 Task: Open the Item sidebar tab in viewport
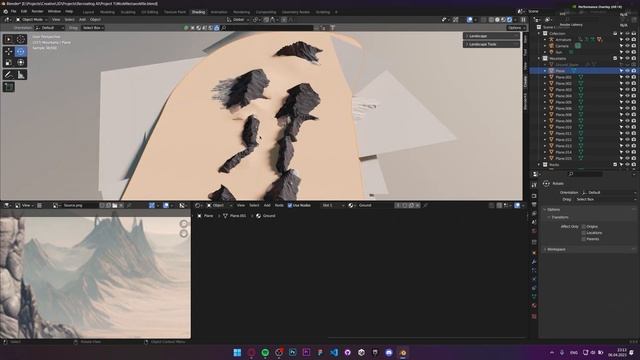(525, 39)
